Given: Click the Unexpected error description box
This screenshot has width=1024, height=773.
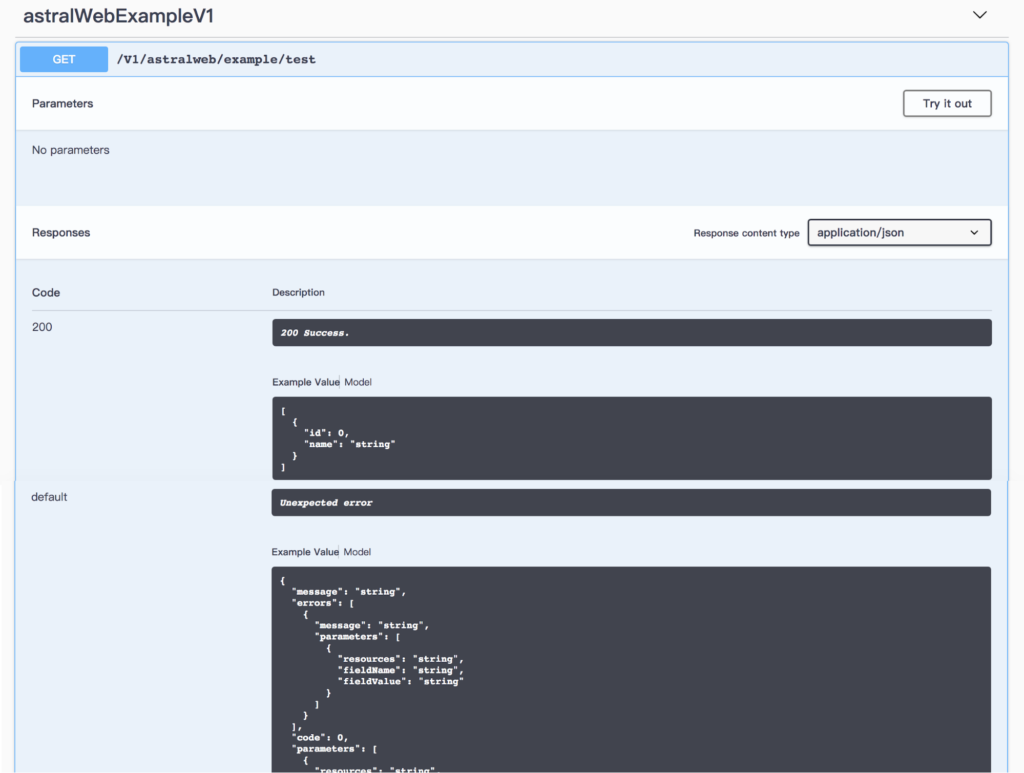Looking at the screenshot, I should click(x=631, y=503).
